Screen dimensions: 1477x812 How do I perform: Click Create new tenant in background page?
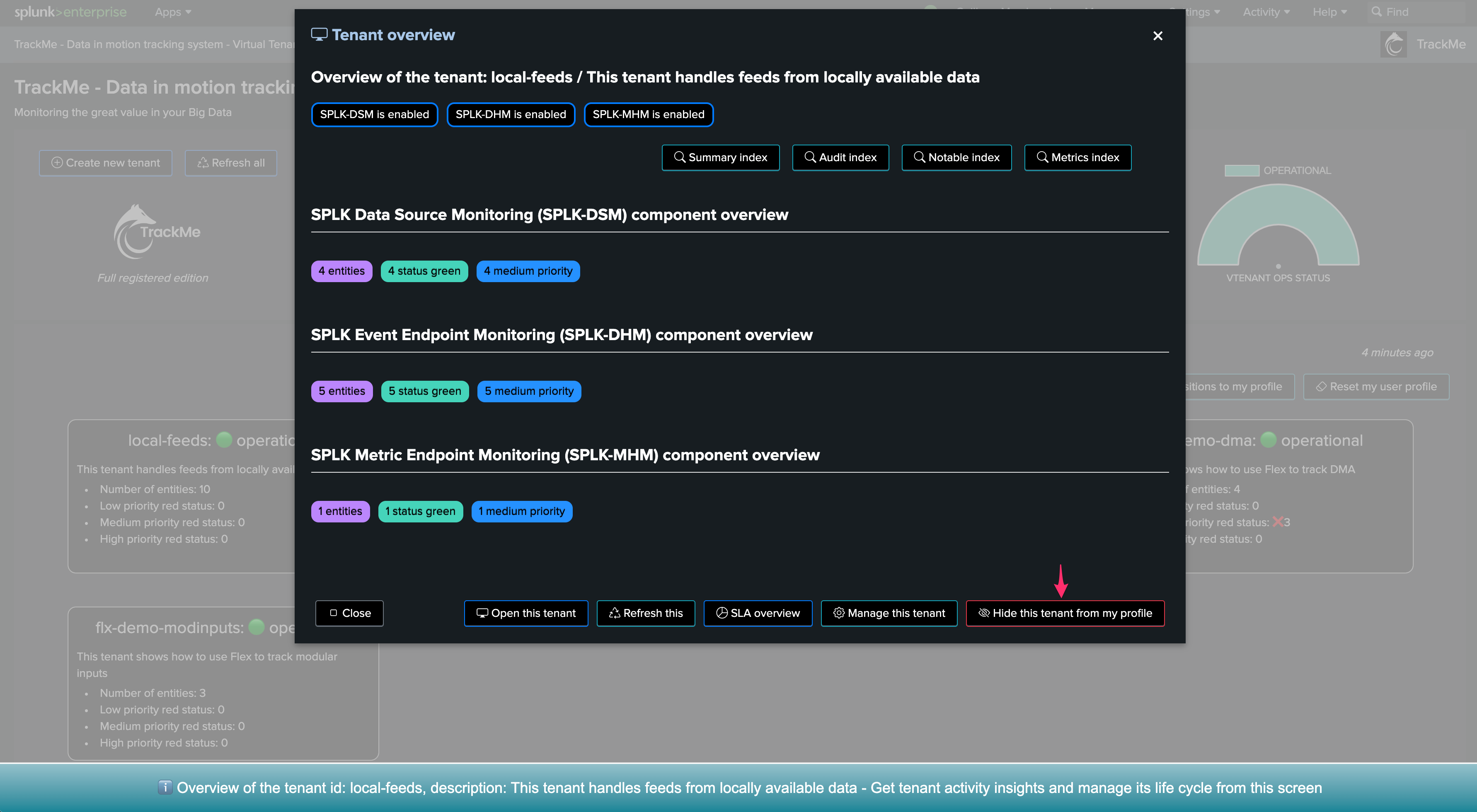(106, 163)
